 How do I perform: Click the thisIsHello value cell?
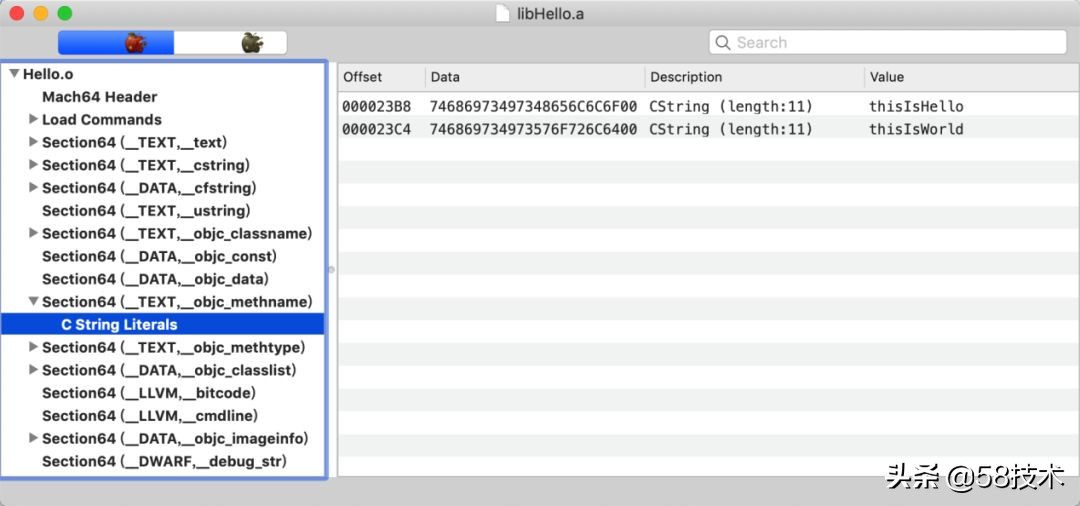click(916, 107)
